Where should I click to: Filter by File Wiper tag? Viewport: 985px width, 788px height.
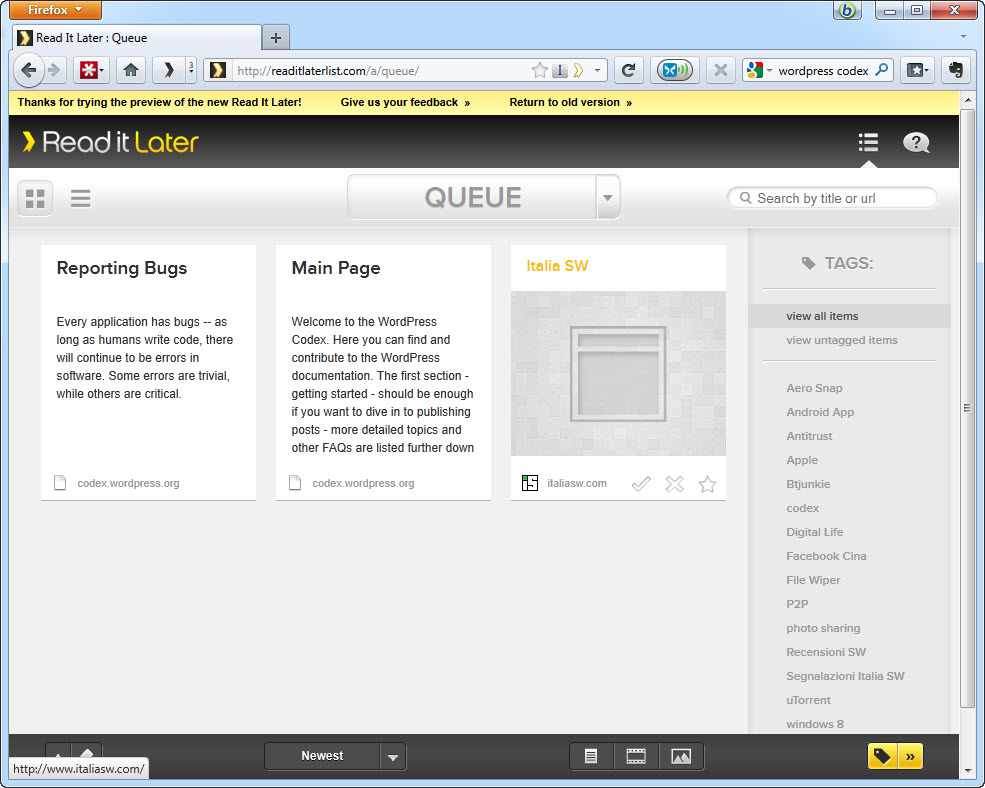[813, 580]
